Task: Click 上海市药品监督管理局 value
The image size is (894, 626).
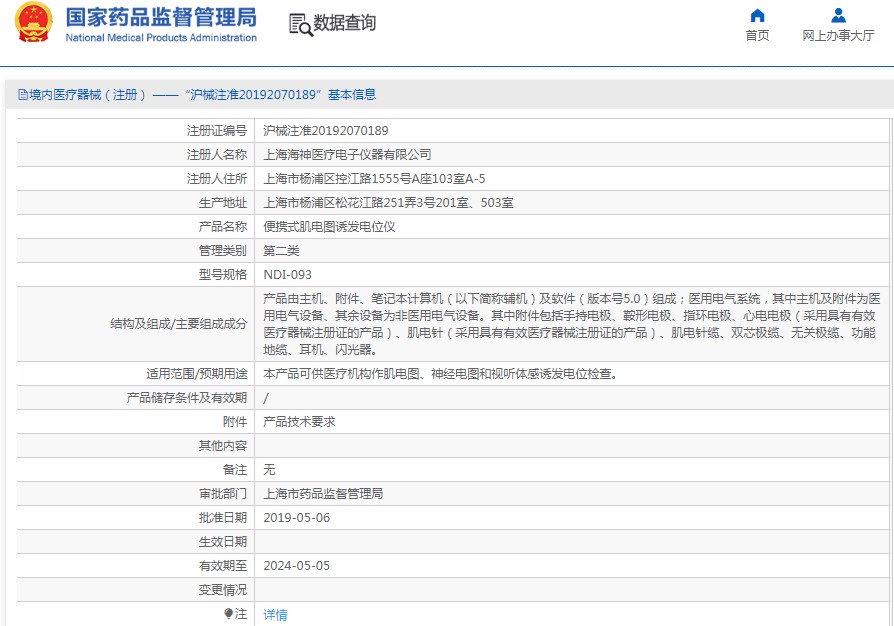Action: pos(323,493)
